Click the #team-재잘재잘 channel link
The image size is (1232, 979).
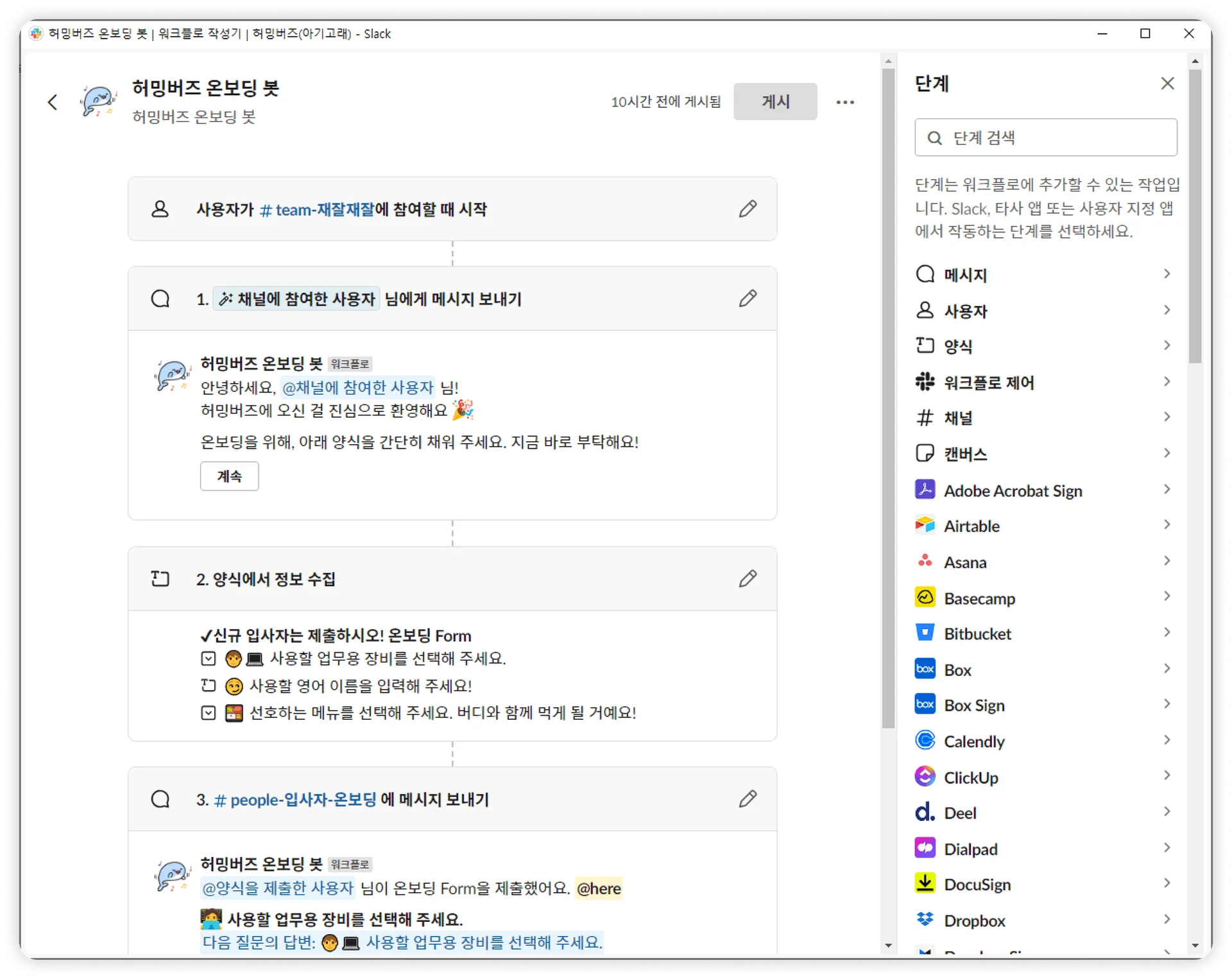[x=317, y=209]
